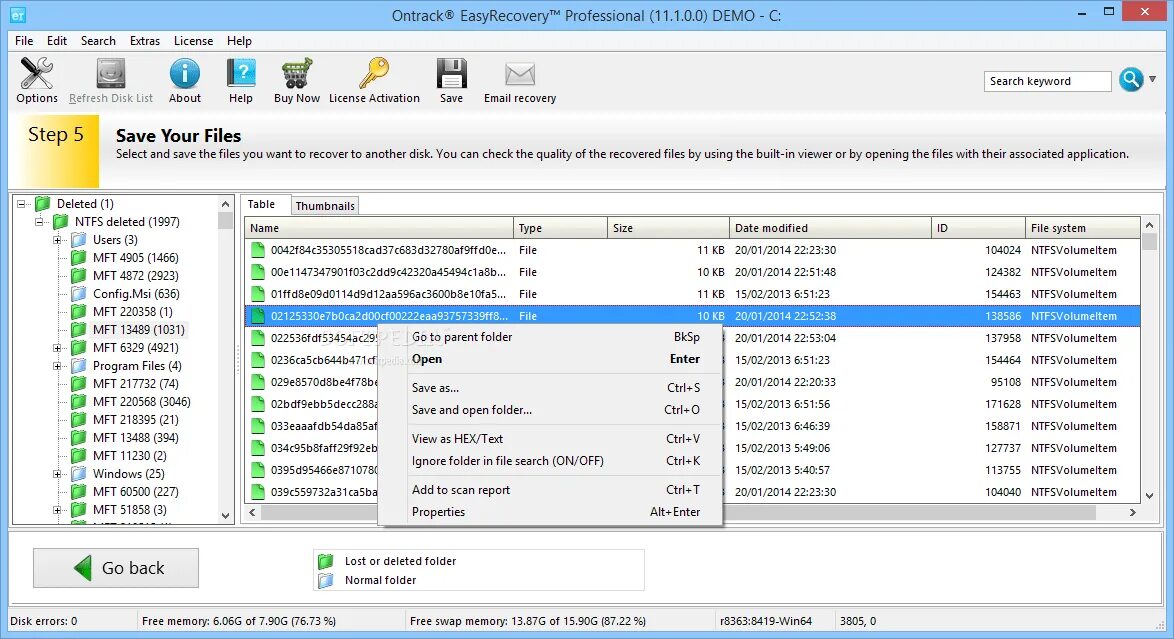This screenshot has width=1174, height=639.
Task: Sort by the Type column header
Action: [560, 228]
